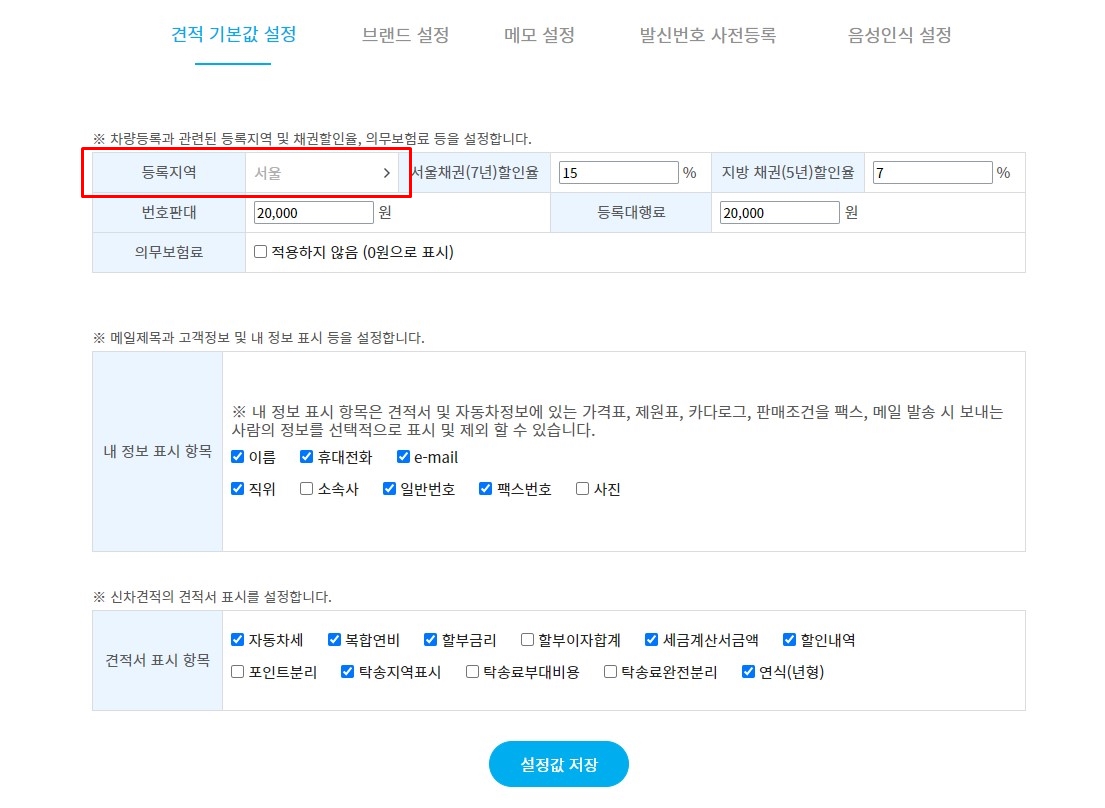Switch to the 브랜드 설정 tab
Viewport: 1105px width, 808px height.
click(405, 35)
